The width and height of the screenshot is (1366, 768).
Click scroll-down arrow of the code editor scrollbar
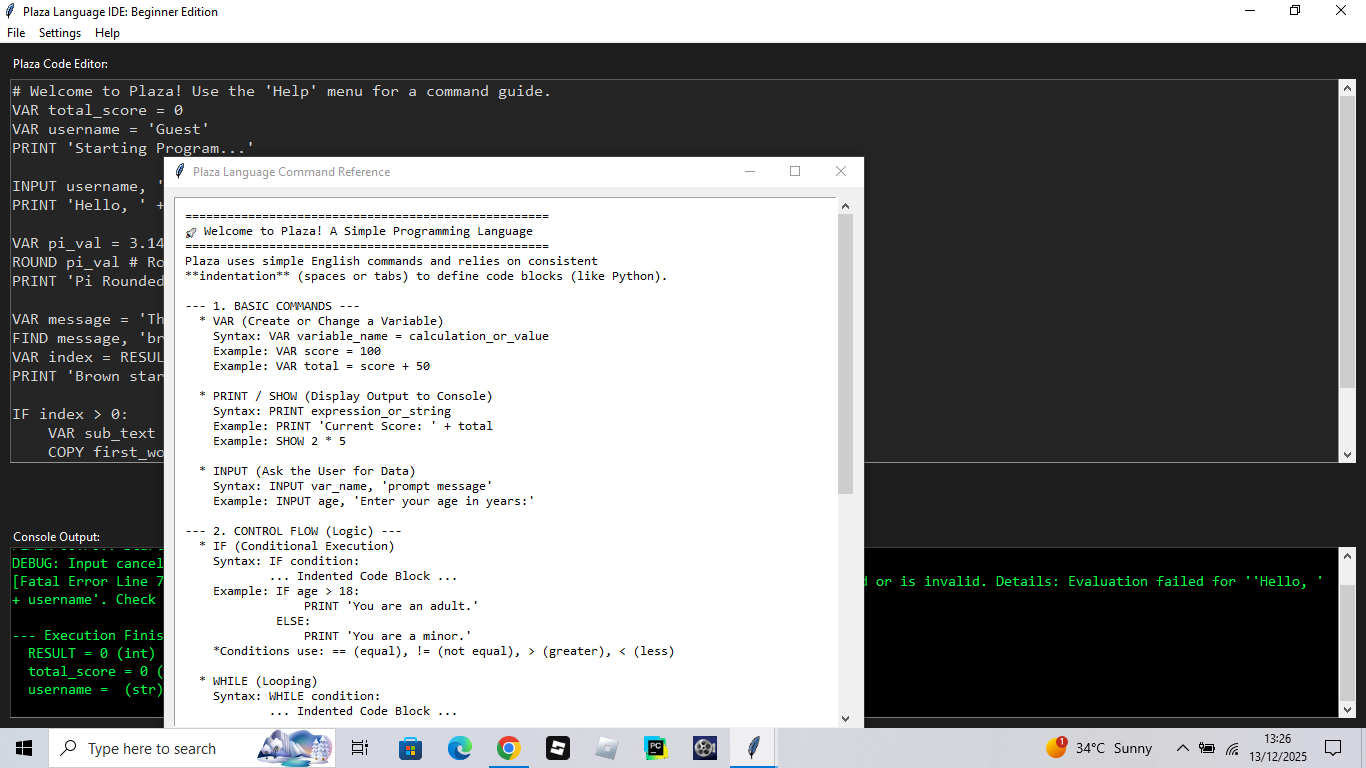1347,454
